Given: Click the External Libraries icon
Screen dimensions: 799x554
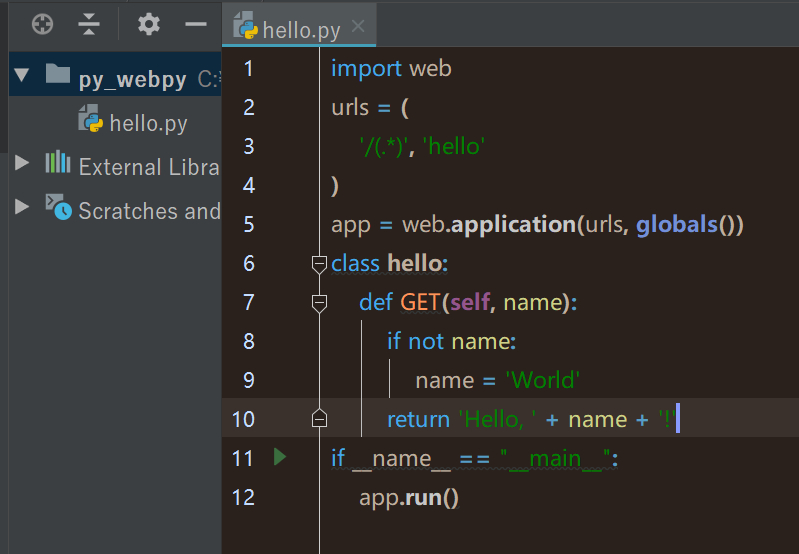Looking at the screenshot, I should click(58, 164).
